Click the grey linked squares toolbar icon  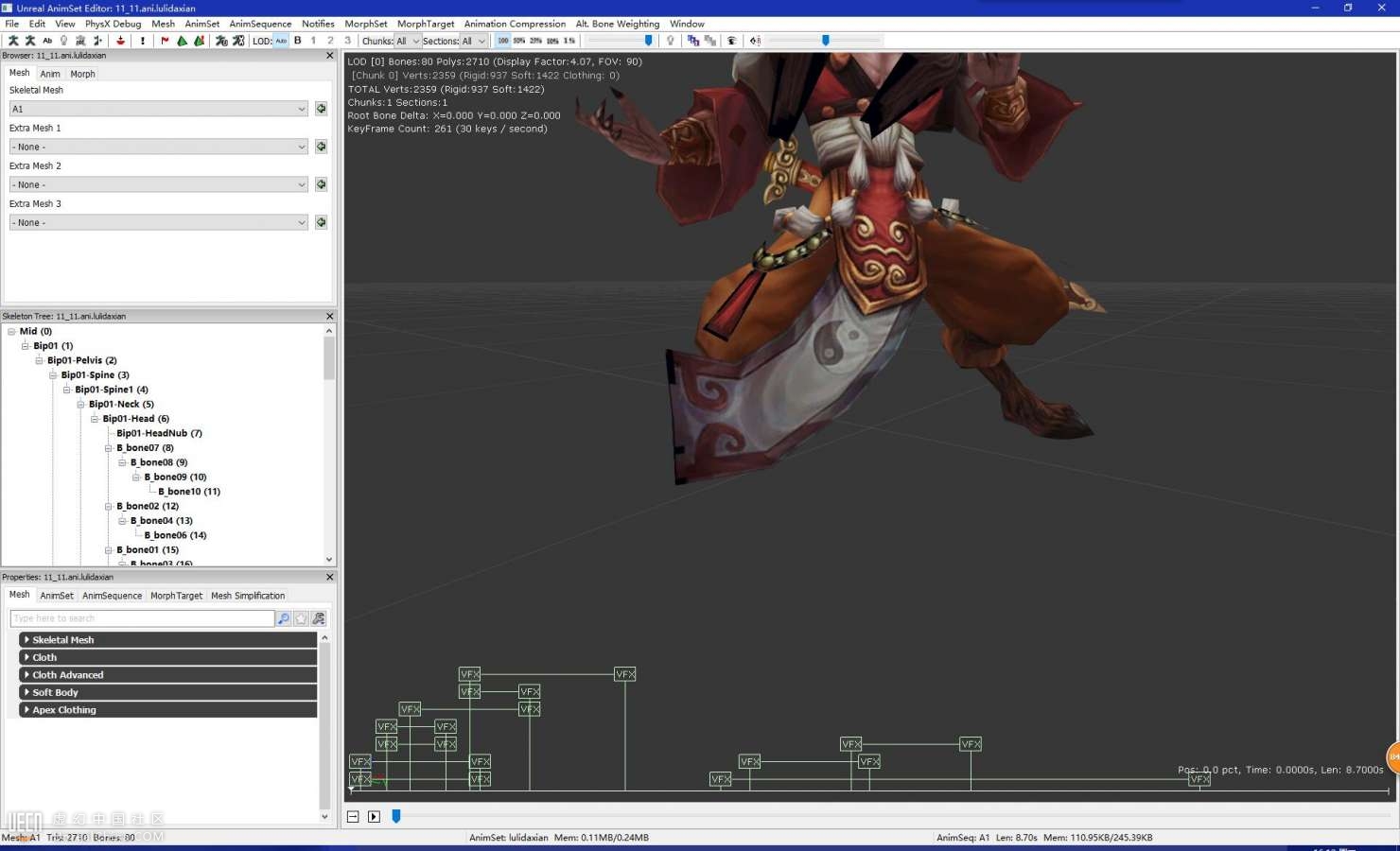(x=710, y=41)
